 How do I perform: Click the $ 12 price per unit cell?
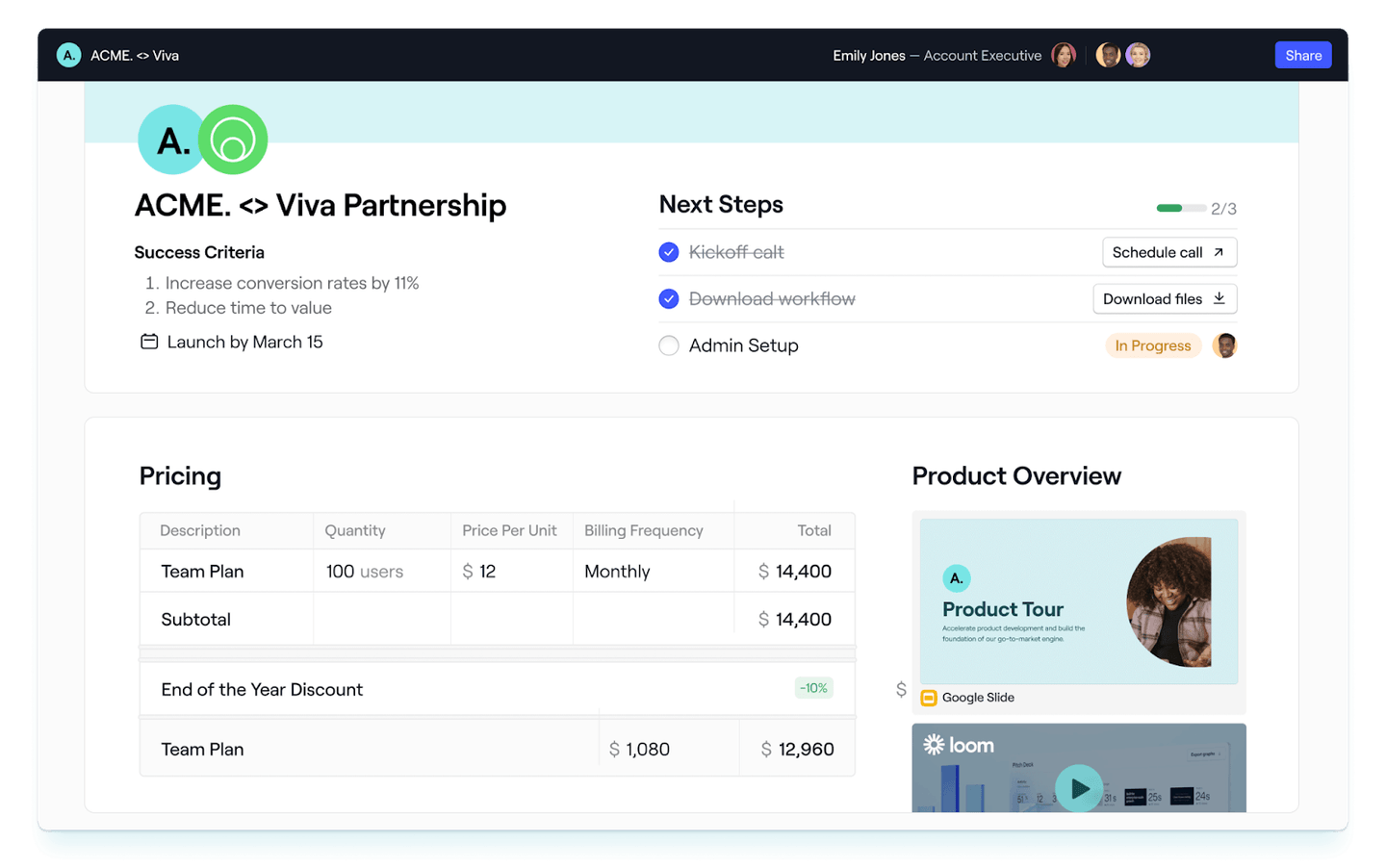(512, 571)
